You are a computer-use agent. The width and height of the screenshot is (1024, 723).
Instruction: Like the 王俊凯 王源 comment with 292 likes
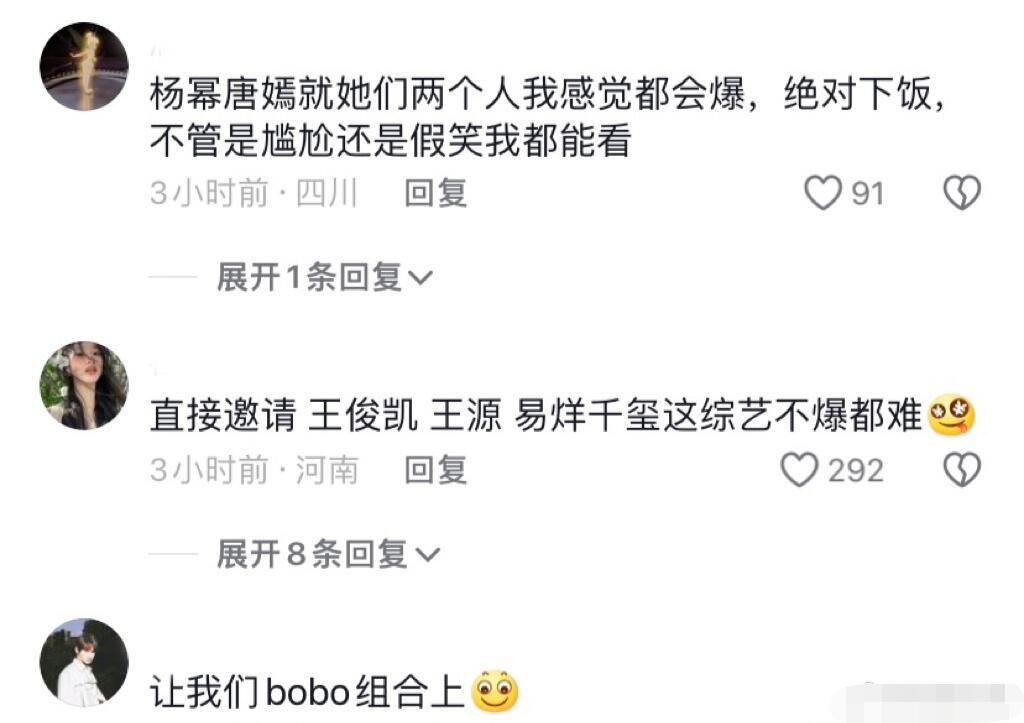coord(799,470)
